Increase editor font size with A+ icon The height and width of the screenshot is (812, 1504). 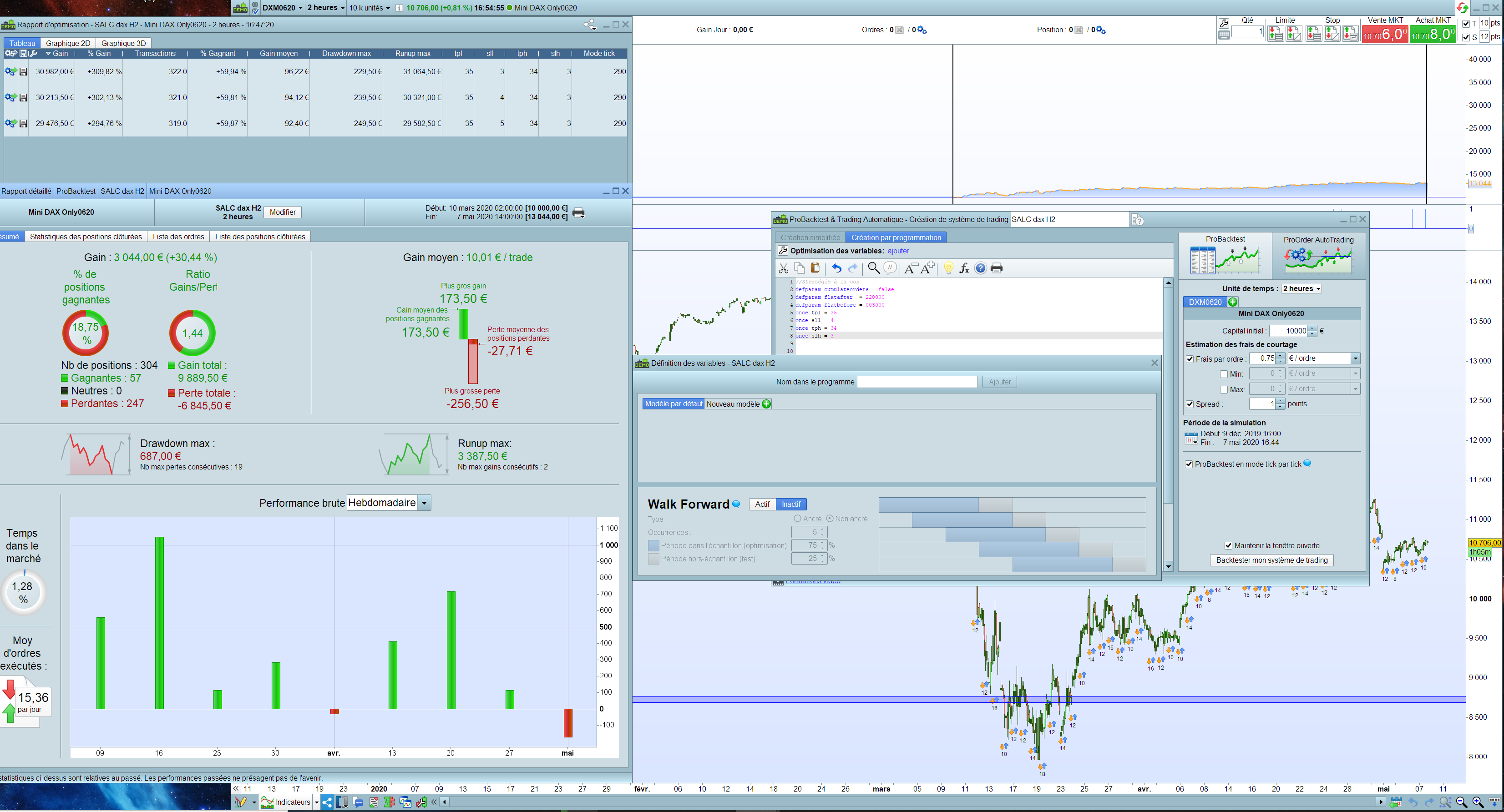(928, 268)
